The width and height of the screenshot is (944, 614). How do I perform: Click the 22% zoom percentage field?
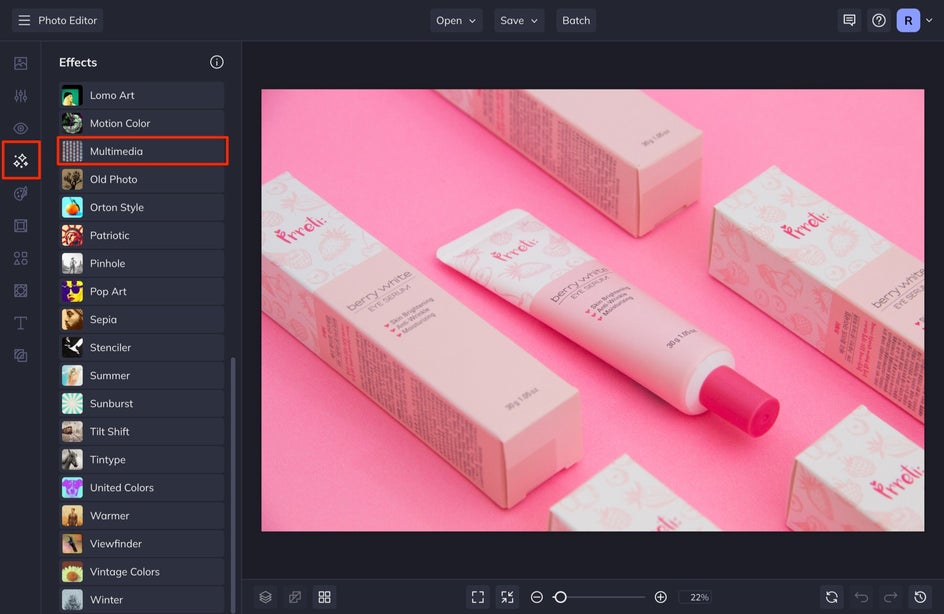click(697, 597)
